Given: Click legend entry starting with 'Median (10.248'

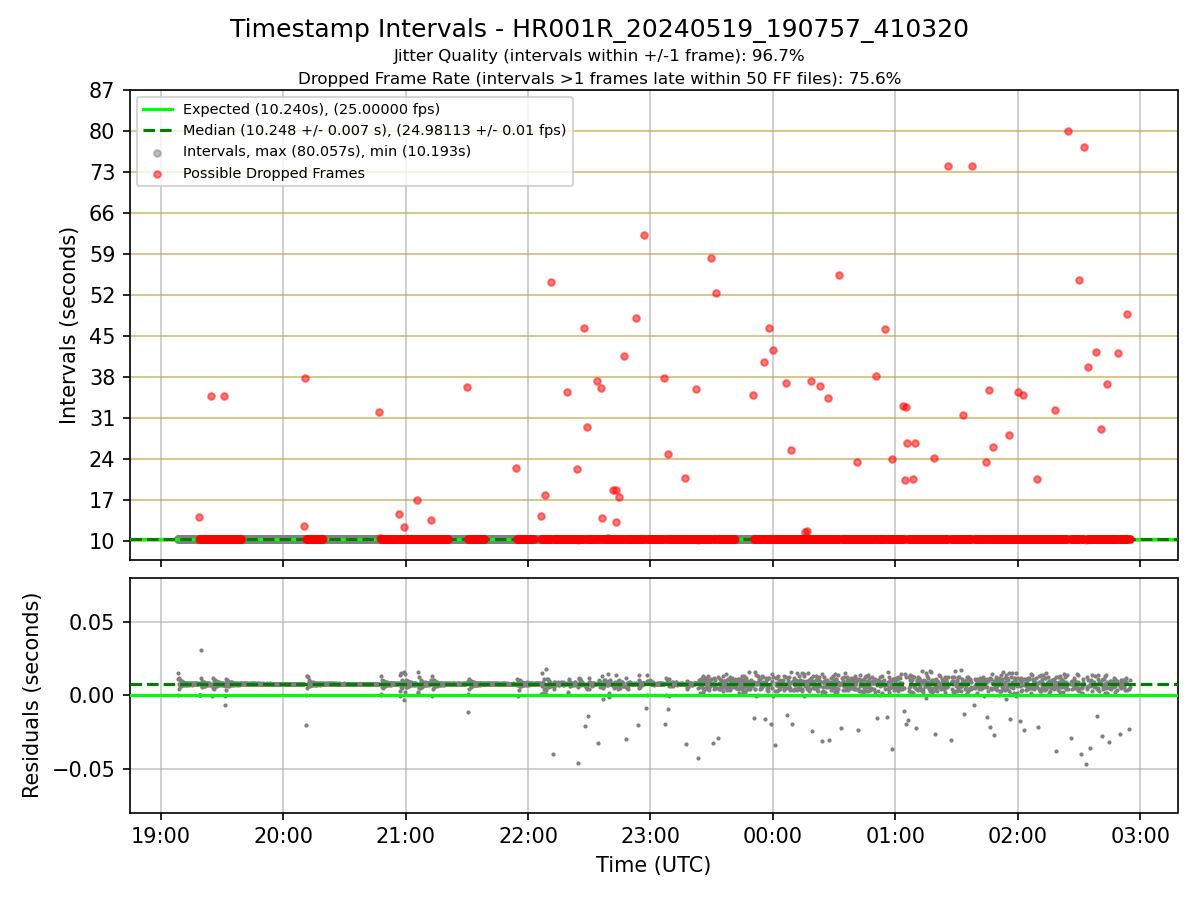Looking at the screenshot, I should pyautogui.click(x=374, y=130).
